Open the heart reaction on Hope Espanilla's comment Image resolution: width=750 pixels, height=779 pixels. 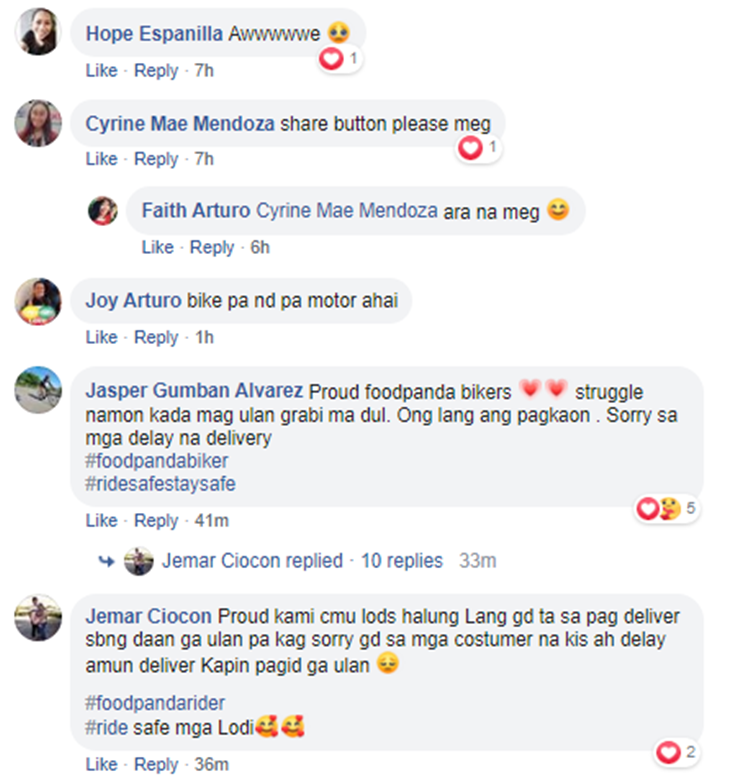[x=340, y=59]
